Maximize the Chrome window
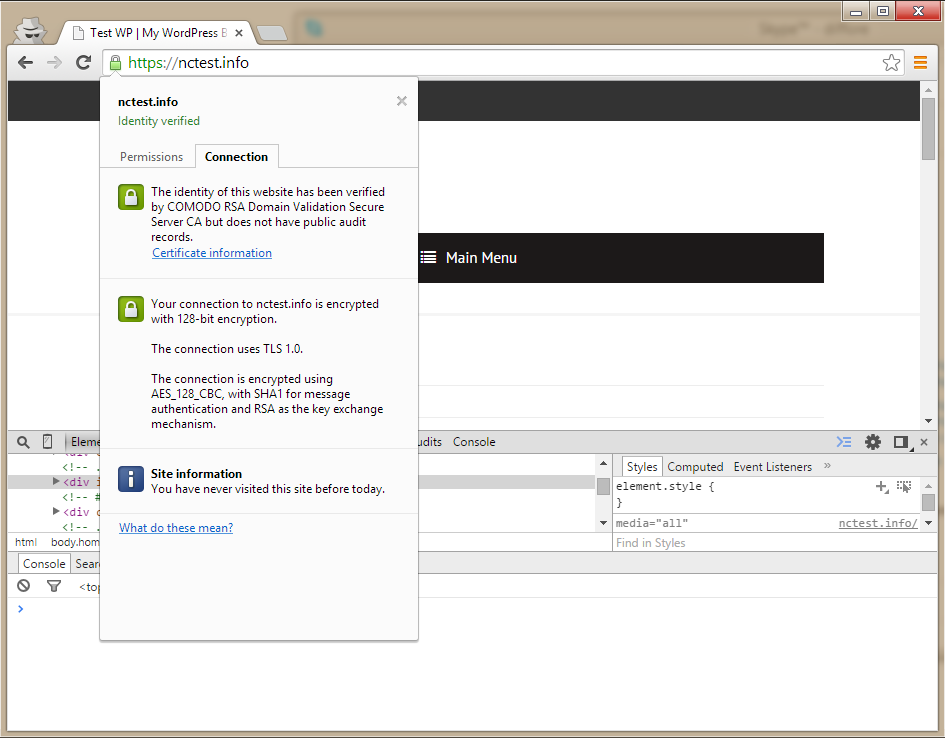Screen dimensions: 945x738 pos(883,11)
